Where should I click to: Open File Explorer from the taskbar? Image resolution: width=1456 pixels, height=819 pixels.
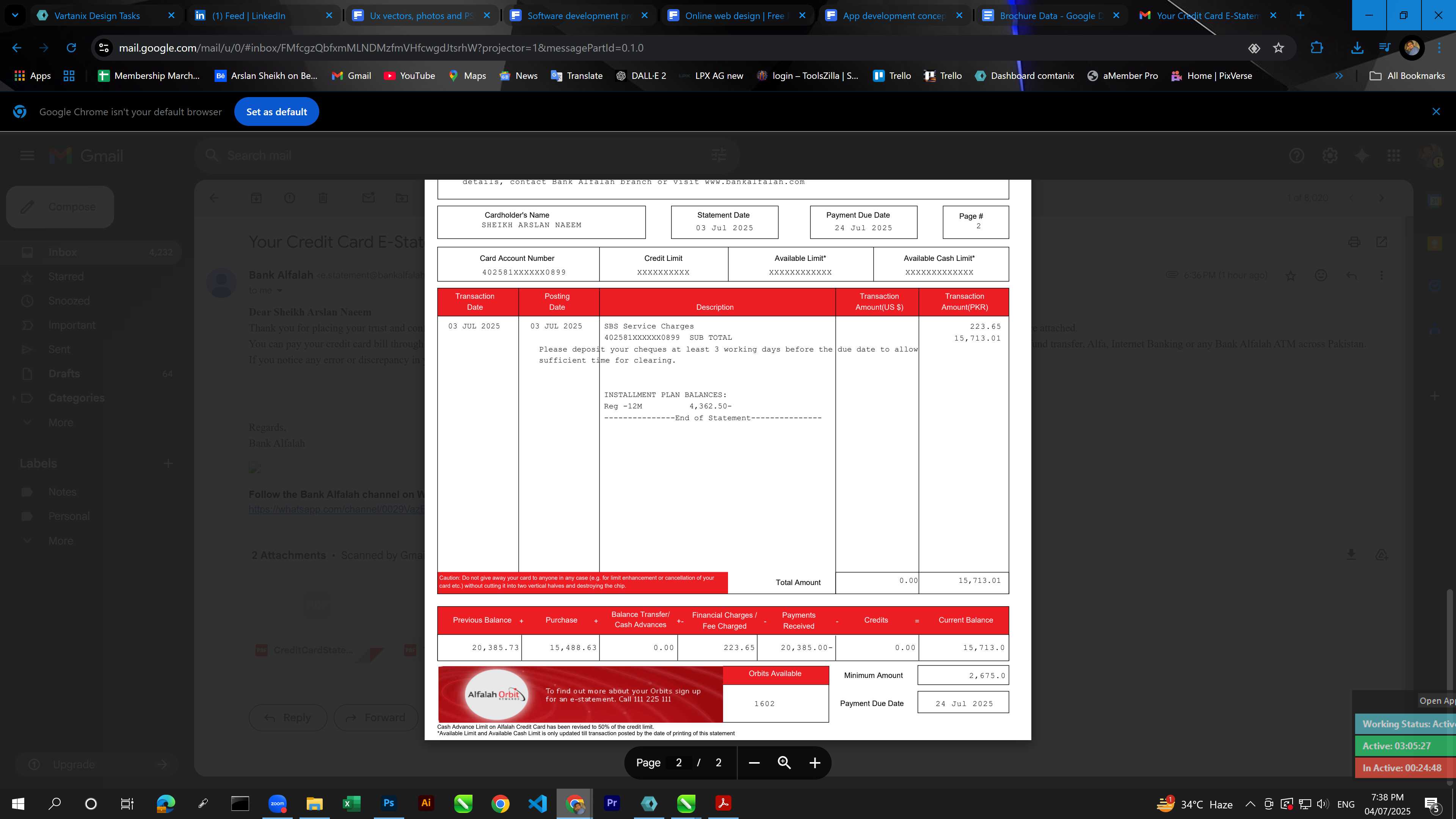coord(314,803)
